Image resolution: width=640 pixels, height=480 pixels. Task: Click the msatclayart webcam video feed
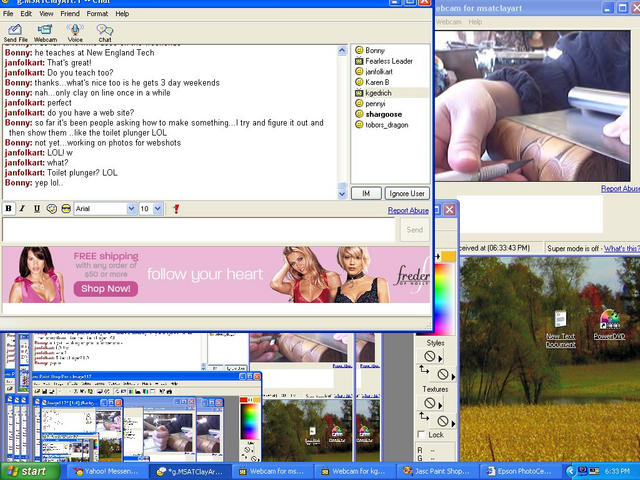click(532, 106)
